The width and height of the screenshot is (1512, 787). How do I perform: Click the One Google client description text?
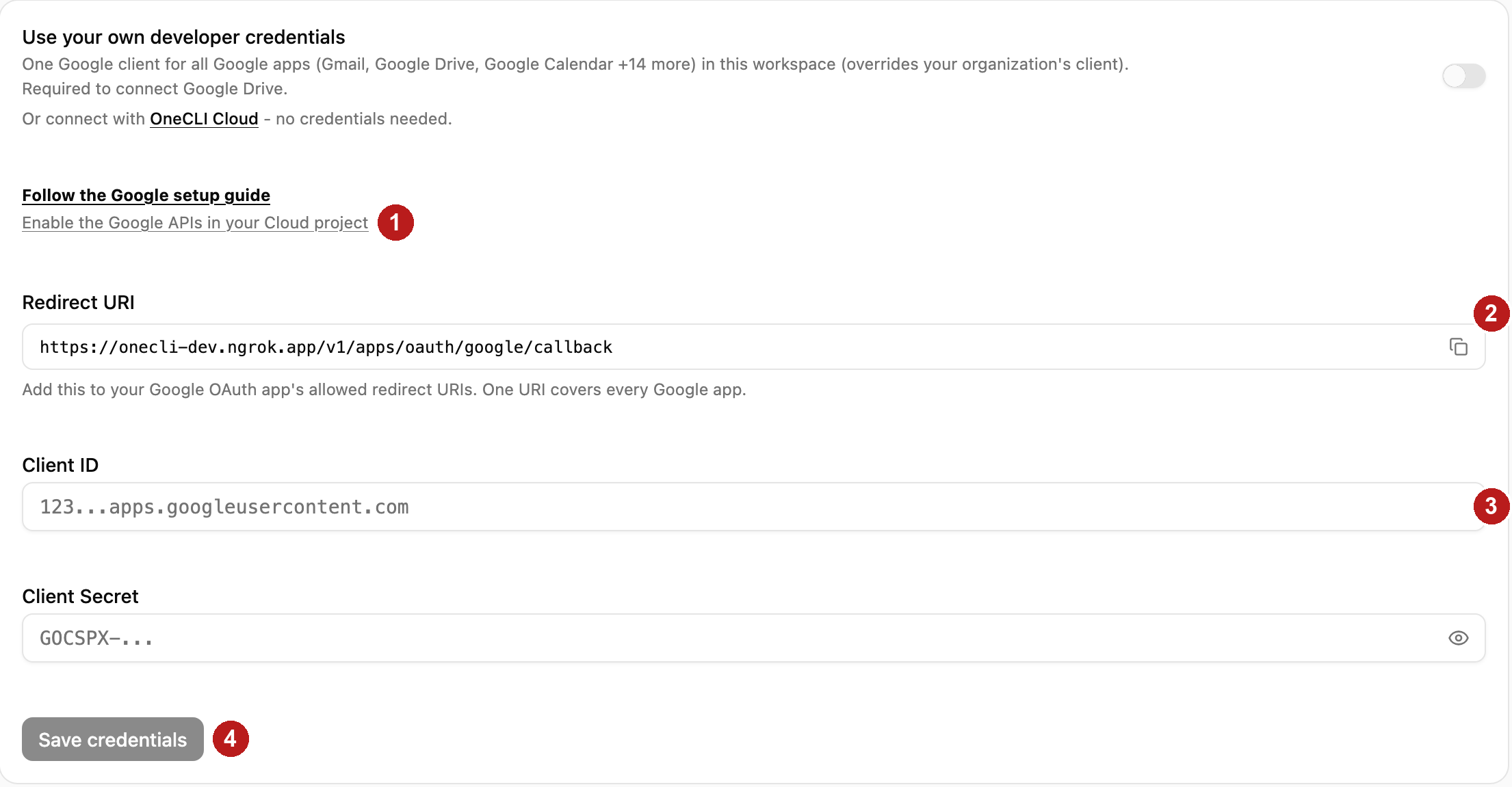click(575, 64)
